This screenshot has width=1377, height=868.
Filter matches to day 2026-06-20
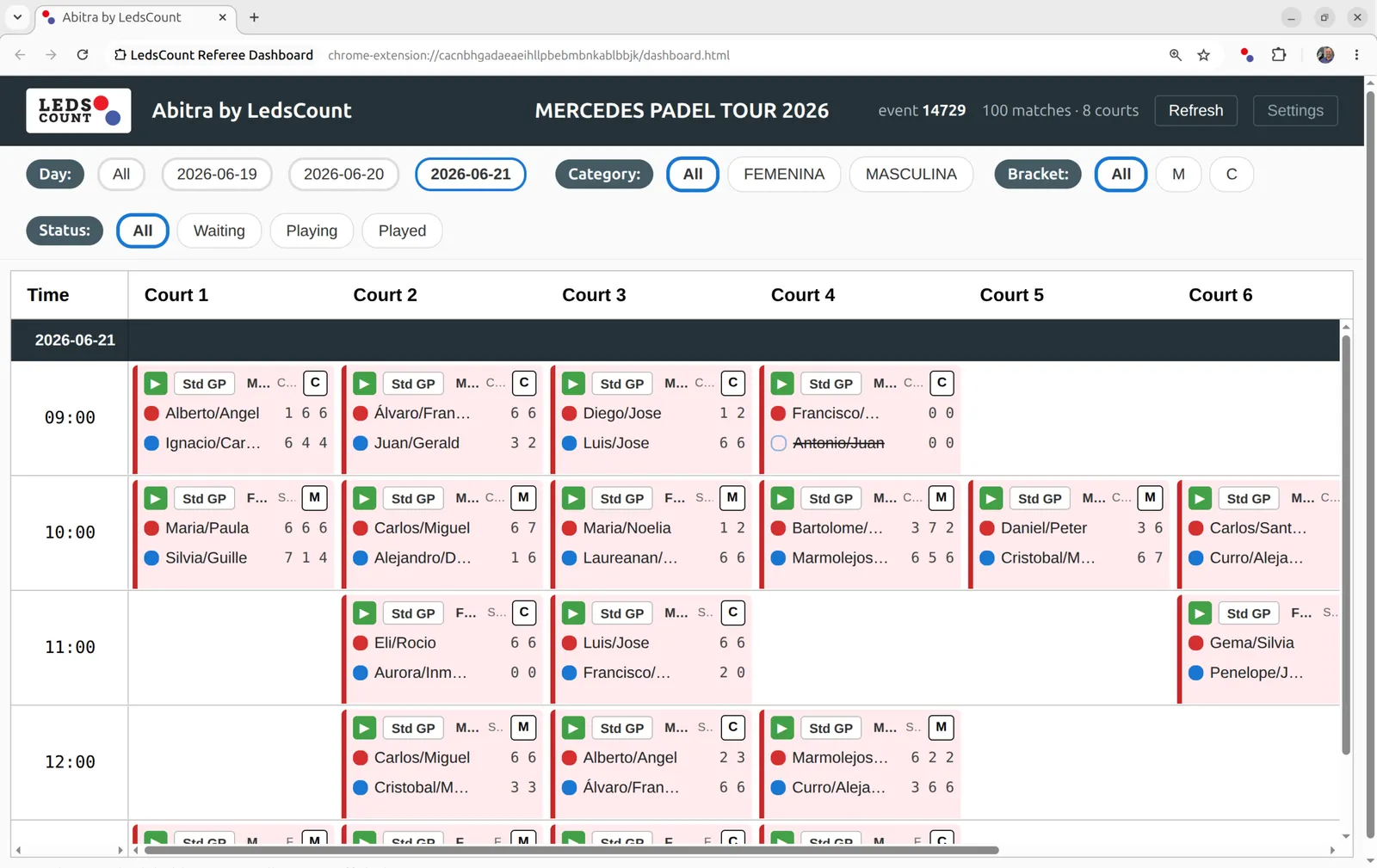[x=344, y=174]
